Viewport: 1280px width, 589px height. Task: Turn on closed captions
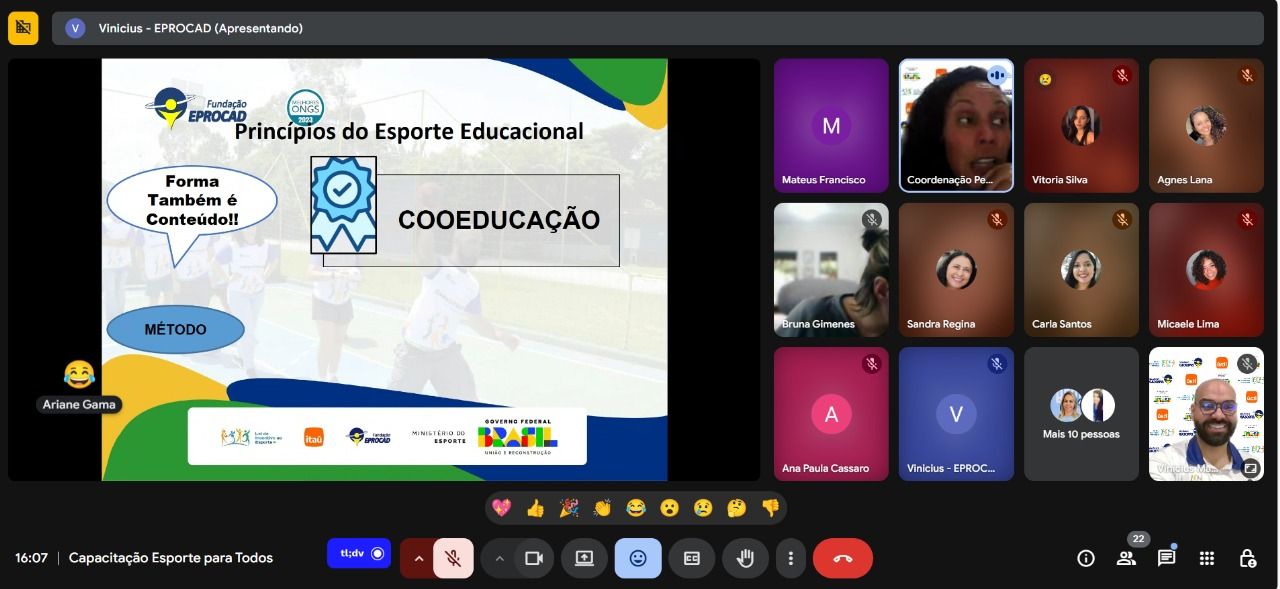(x=691, y=558)
